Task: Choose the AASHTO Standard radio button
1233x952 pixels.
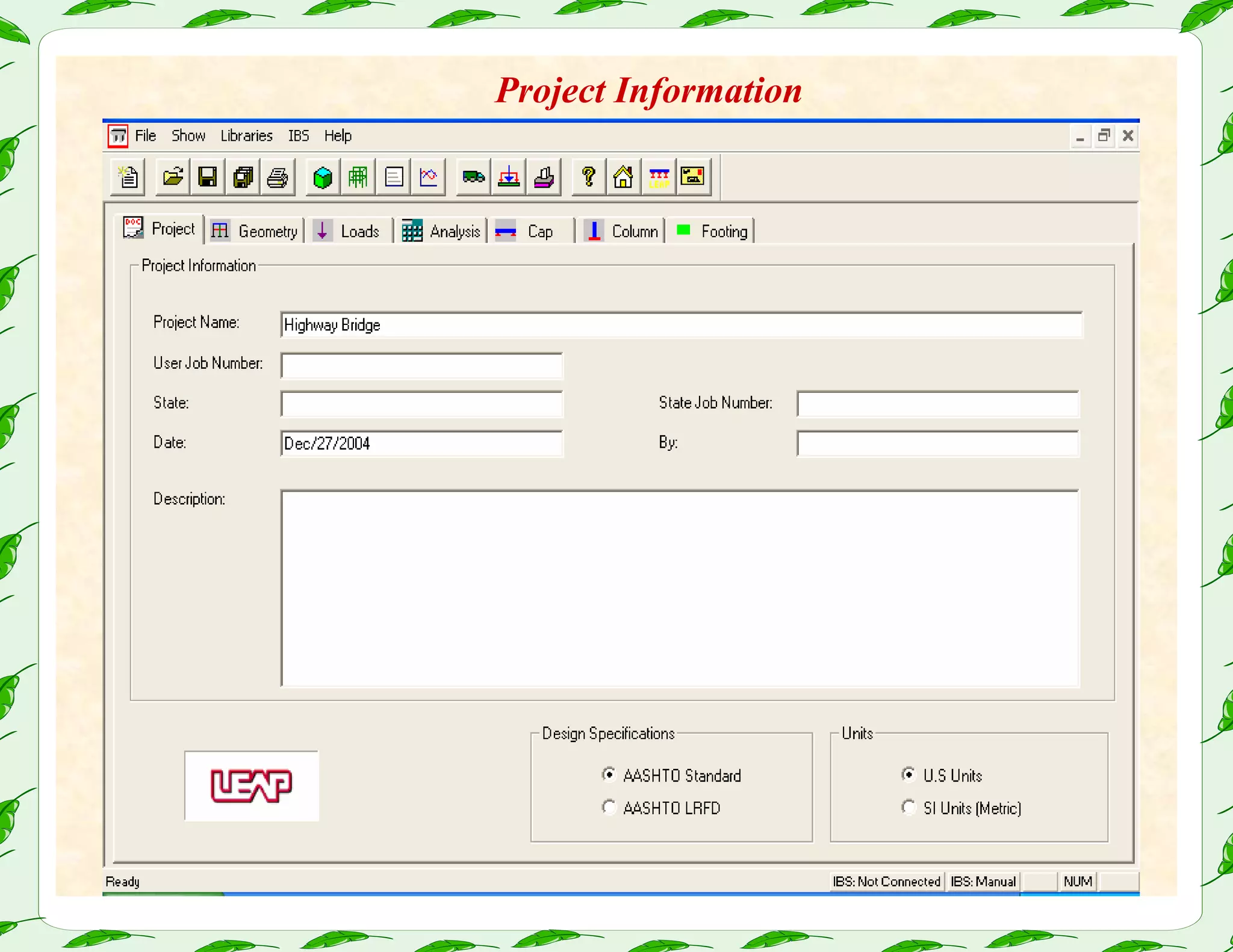Action: coord(609,775)
